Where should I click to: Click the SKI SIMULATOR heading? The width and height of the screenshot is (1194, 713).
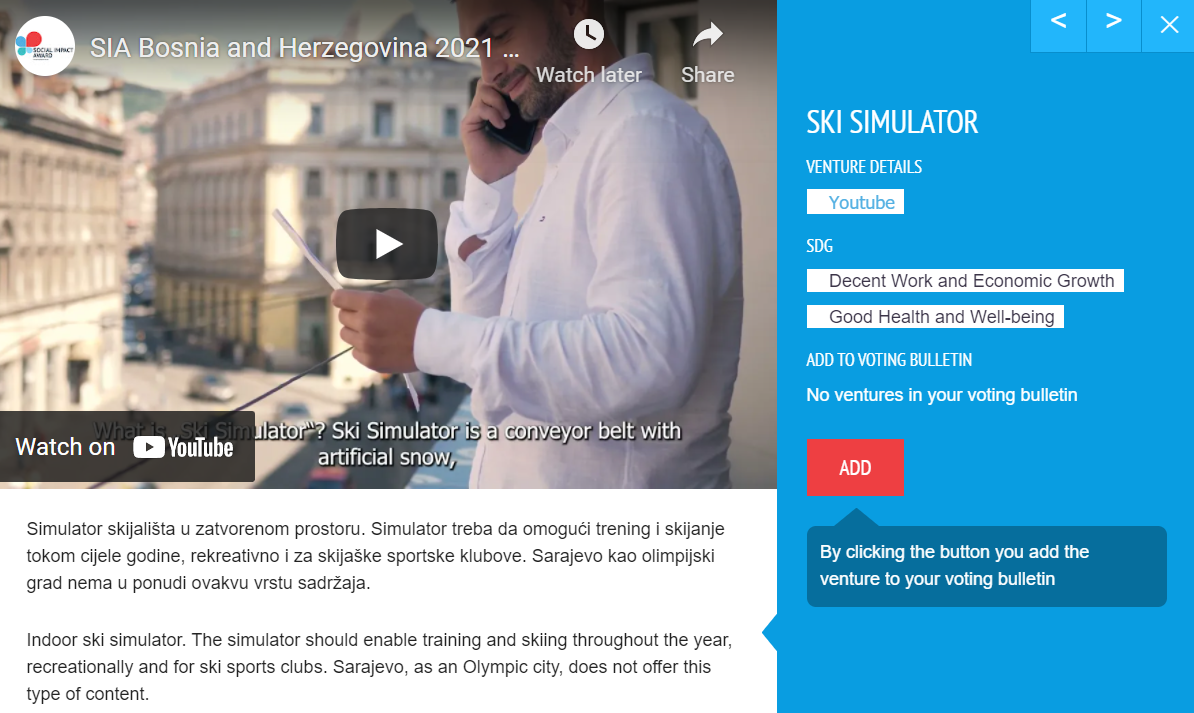[x=892, y=122]
